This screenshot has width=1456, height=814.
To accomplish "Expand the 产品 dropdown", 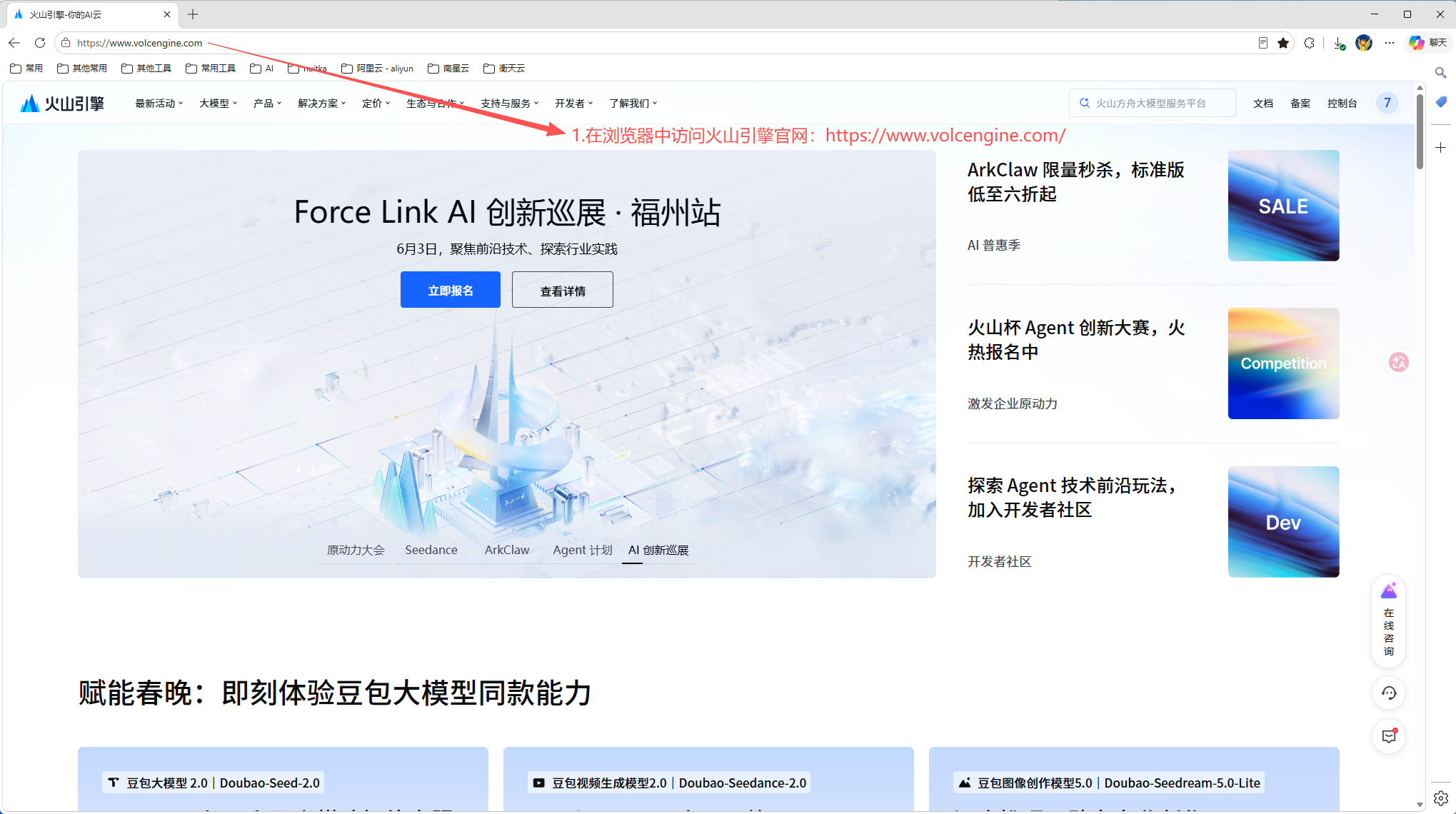I will 268,104.
